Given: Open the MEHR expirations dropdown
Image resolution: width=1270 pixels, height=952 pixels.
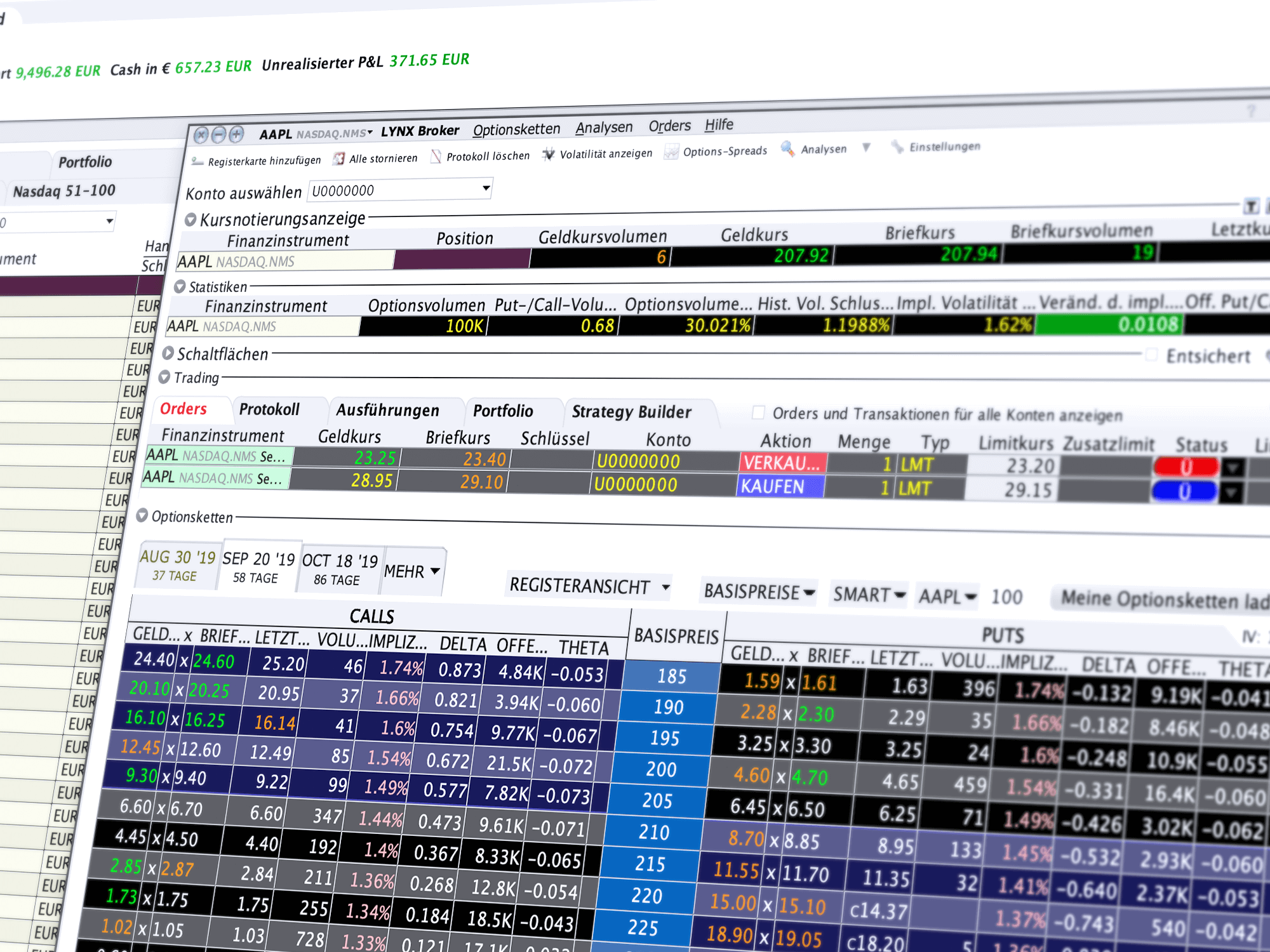Looking at the screenshot, I should point(413,571).
